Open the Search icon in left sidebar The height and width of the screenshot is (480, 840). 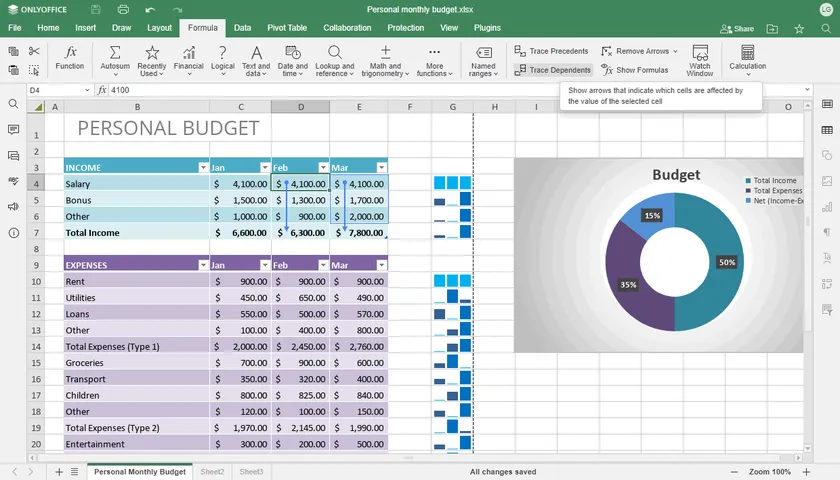tap(13, 104)
